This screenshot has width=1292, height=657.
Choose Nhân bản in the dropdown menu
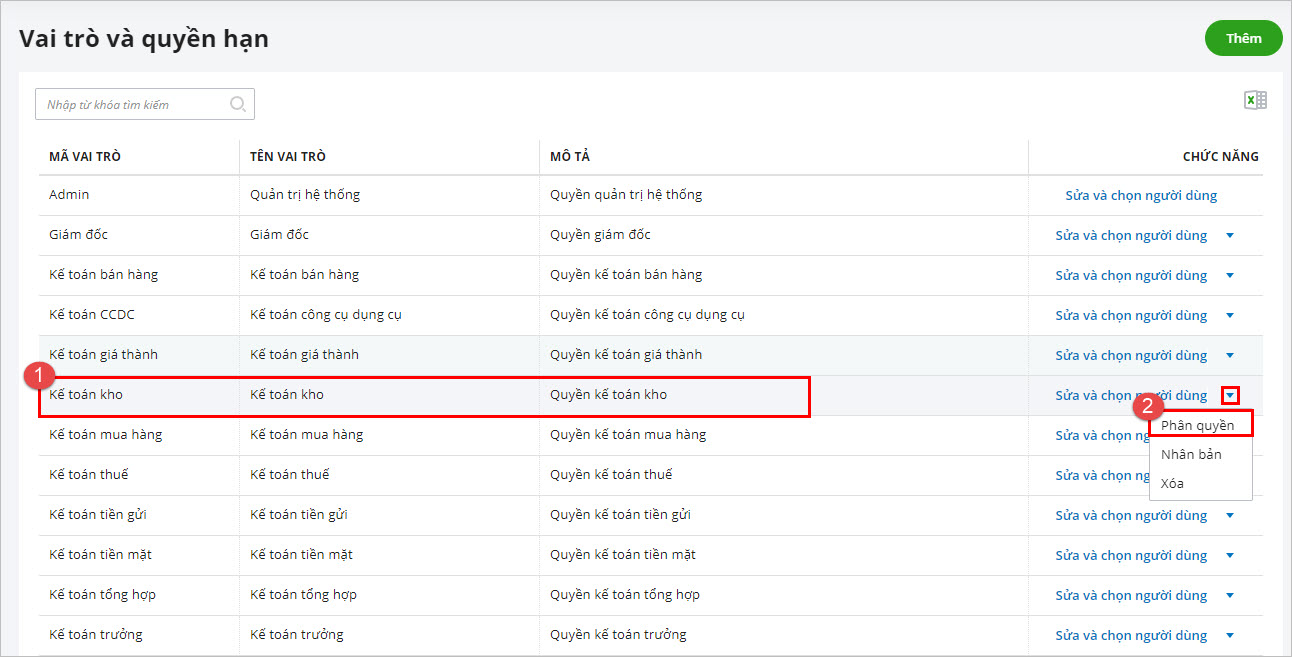coord(1190,454)
